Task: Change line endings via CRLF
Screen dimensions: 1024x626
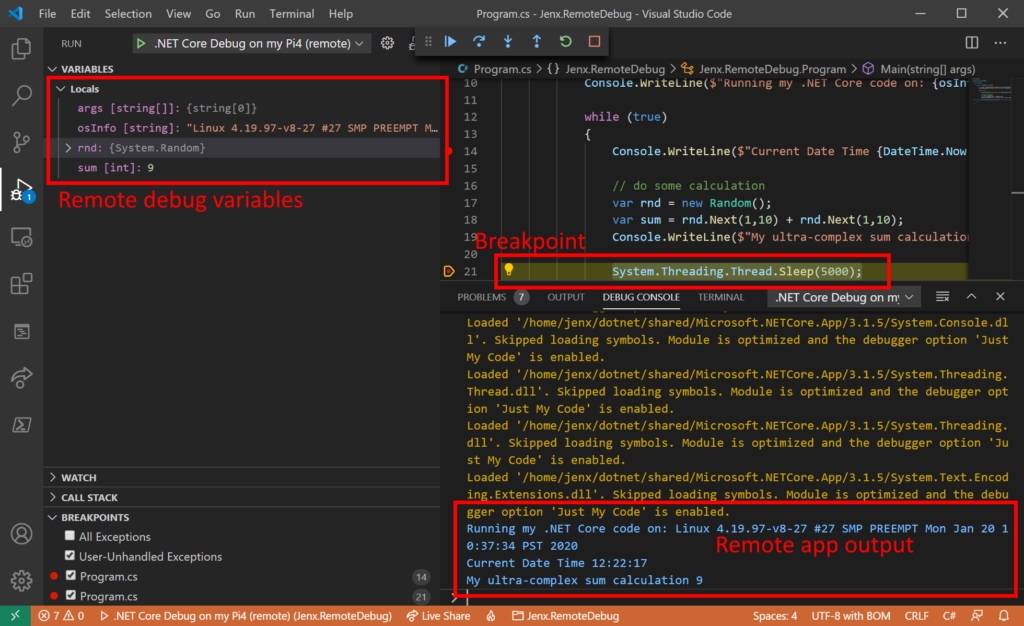Action: coord(916,616)
